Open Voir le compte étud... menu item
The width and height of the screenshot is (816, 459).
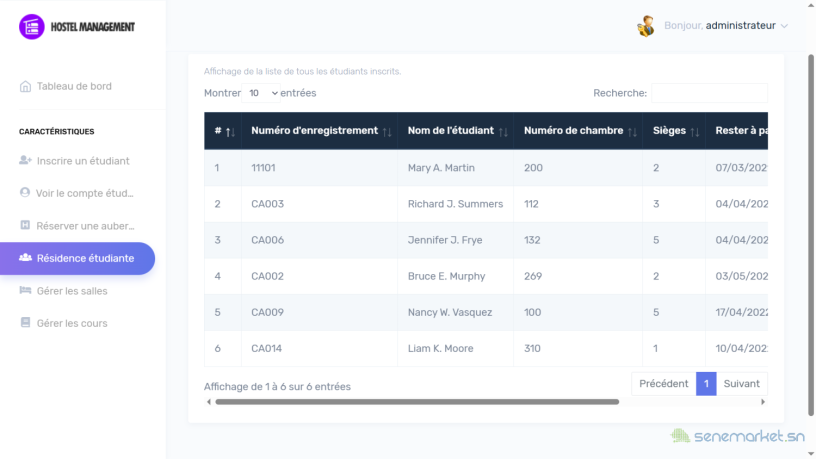[84, 193]
